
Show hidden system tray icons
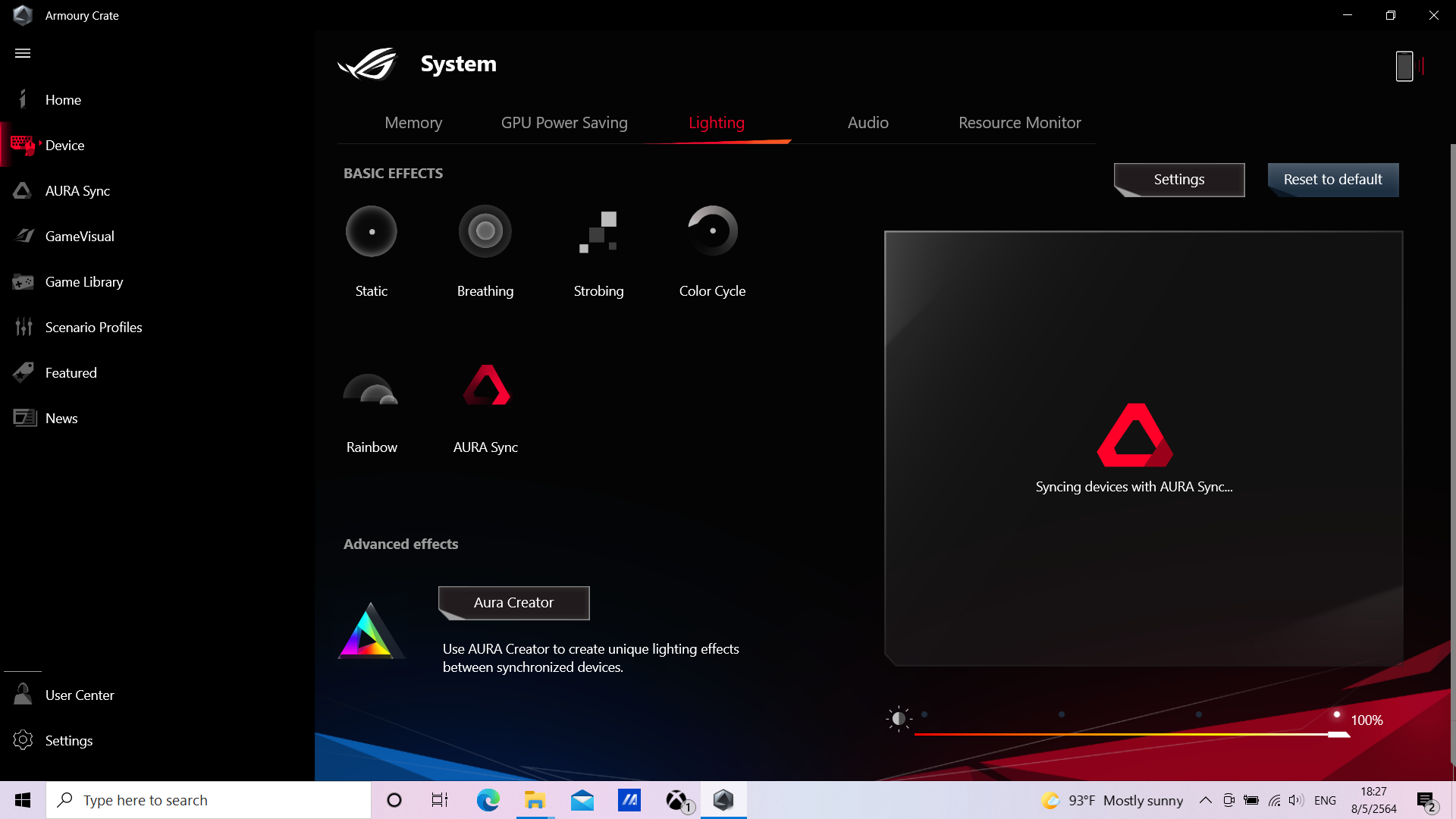pos(1205,800)
